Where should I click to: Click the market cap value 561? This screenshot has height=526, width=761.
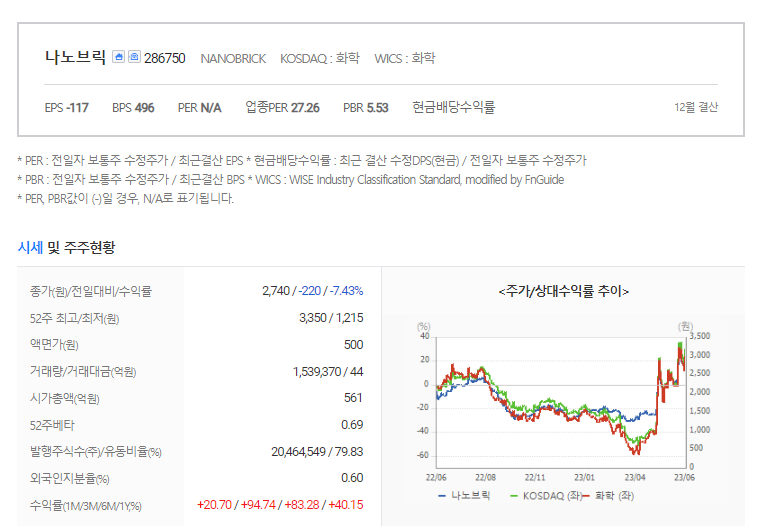pyautogui.click(x=353, y=398)
